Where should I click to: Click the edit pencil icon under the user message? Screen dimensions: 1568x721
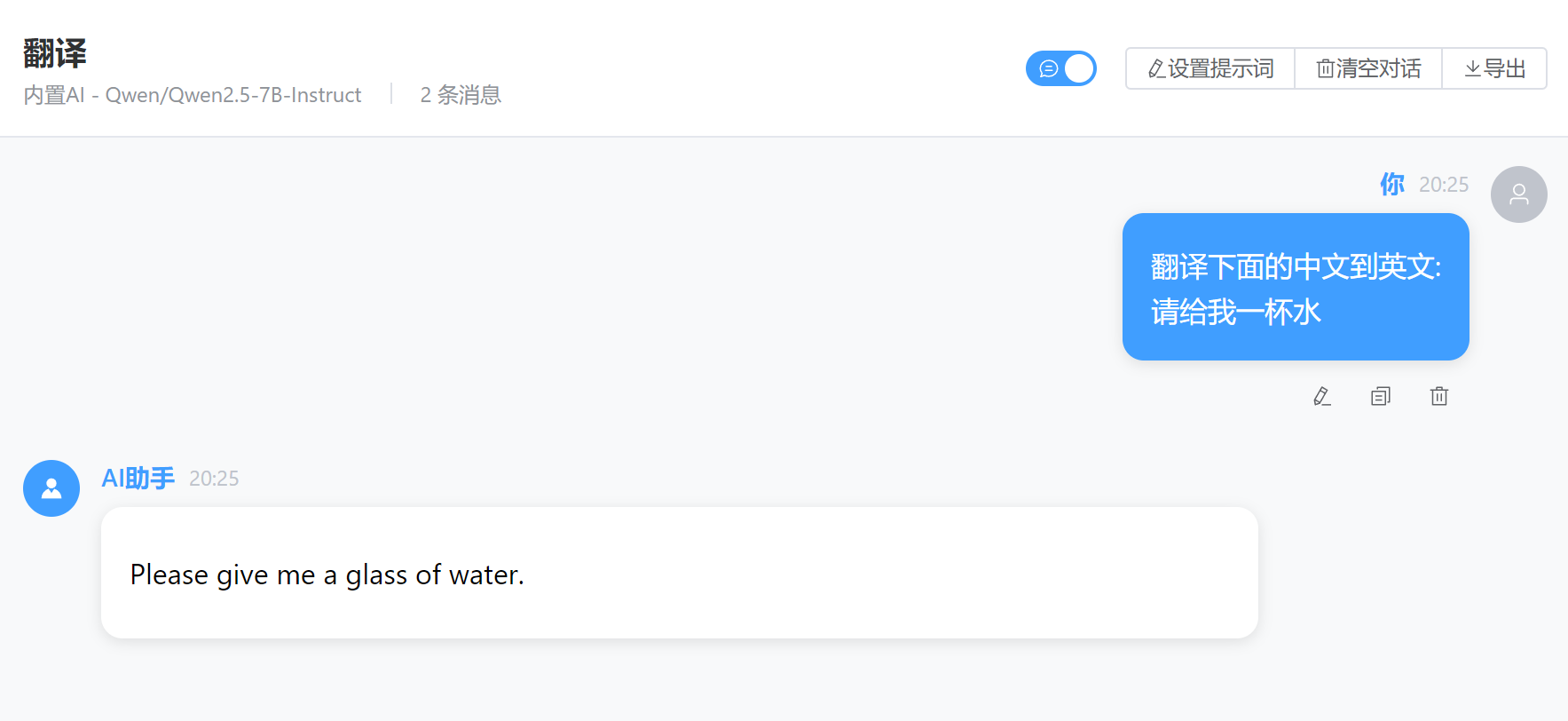click(x=1321, y=396)
